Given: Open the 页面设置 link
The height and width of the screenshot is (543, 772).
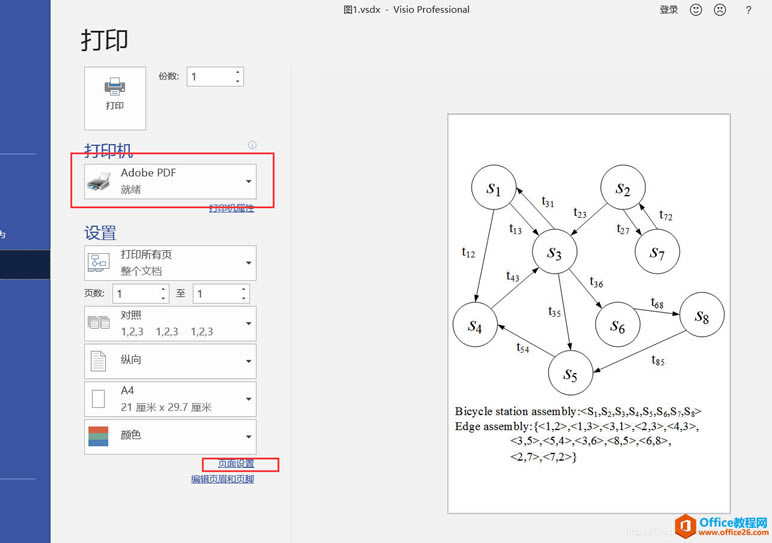Looking at the screenshot, I should [x=237, y=464].
